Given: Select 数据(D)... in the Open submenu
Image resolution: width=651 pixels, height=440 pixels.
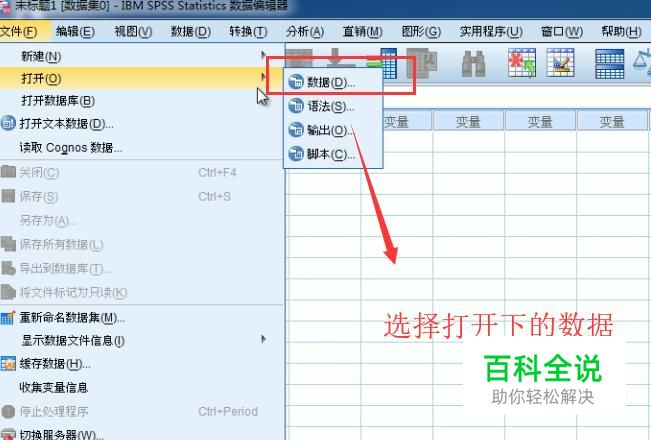Looking at the screenshot, I should click(x=333, y=82).
